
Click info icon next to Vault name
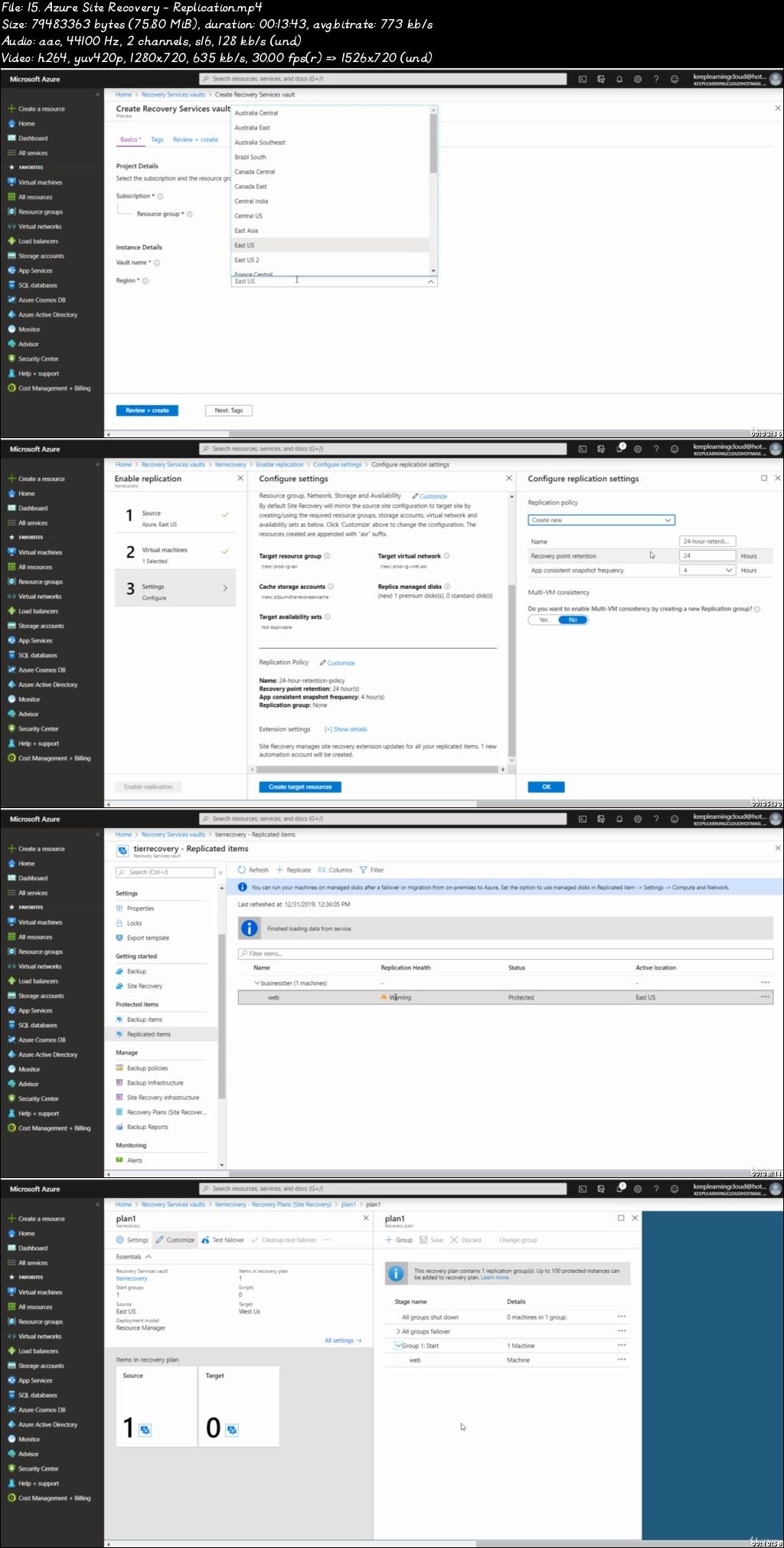[157, 263]
